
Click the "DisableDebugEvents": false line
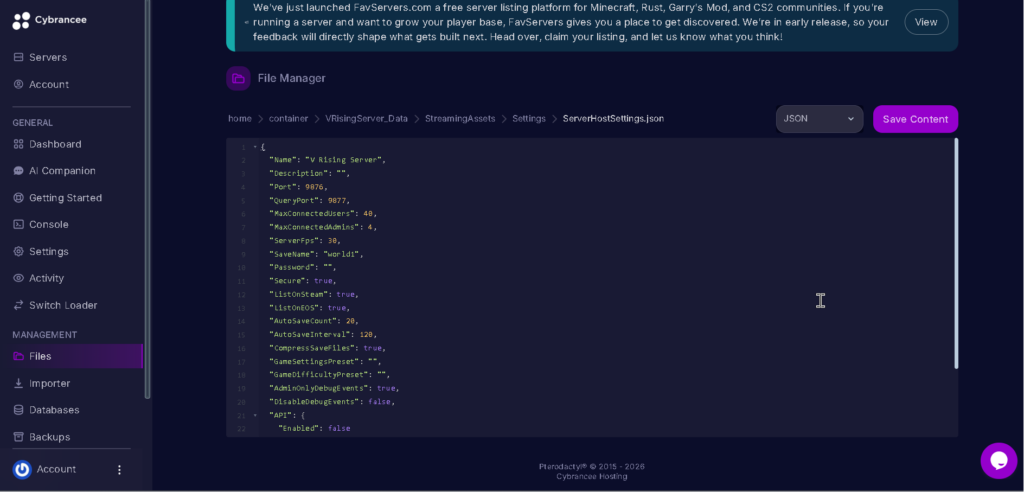332,402
